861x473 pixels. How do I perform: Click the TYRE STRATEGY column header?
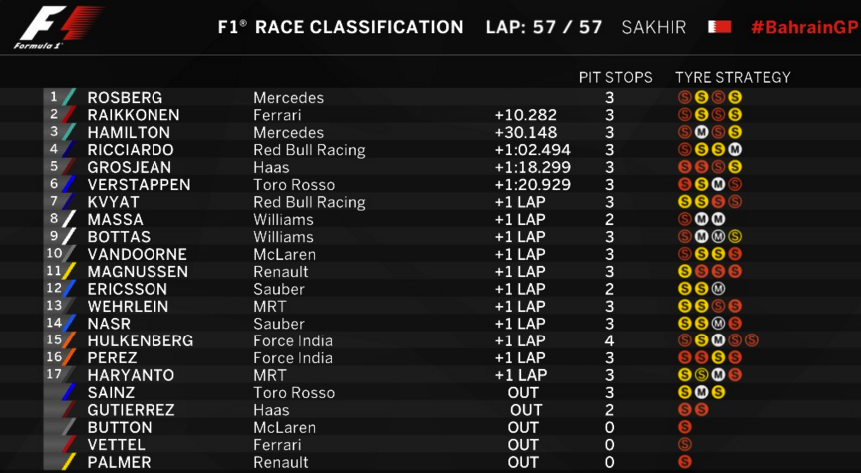(x=733, y=77)
